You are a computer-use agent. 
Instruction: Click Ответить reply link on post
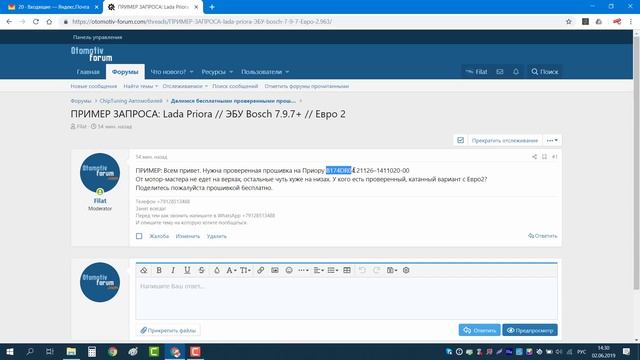[542, 236]
